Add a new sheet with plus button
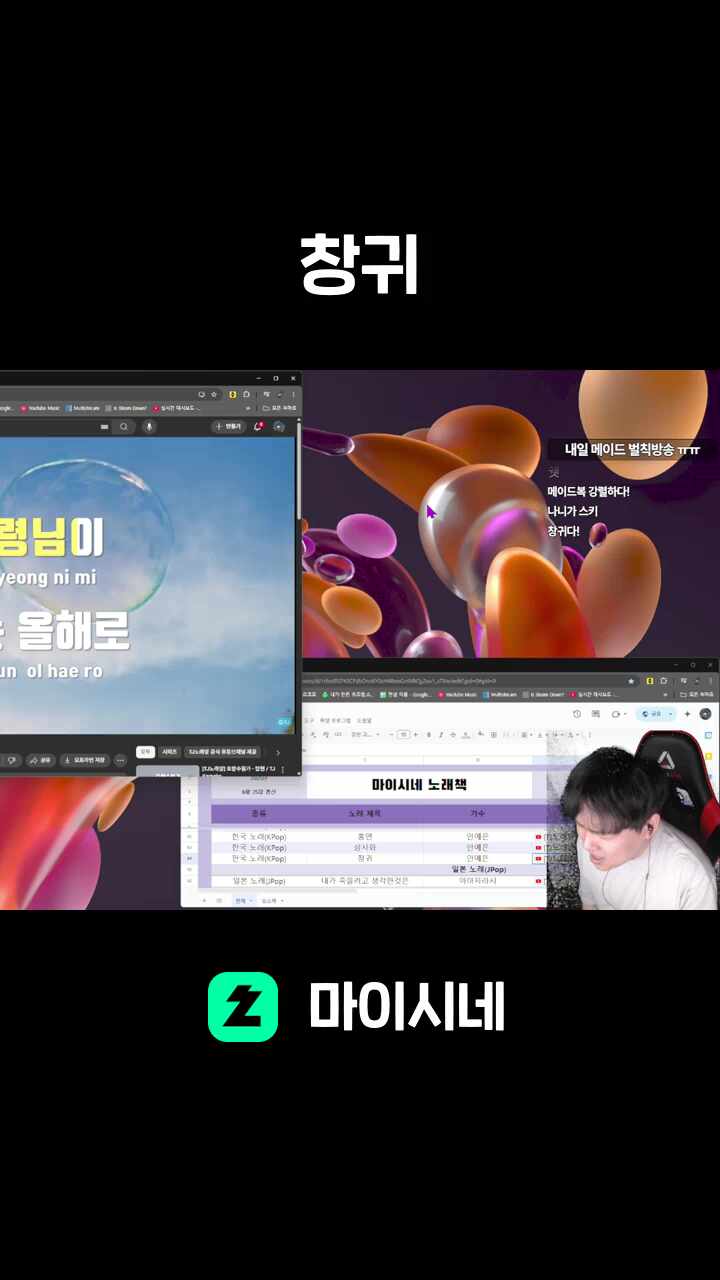Screen dimensions: 720x1280 point(204,900)
